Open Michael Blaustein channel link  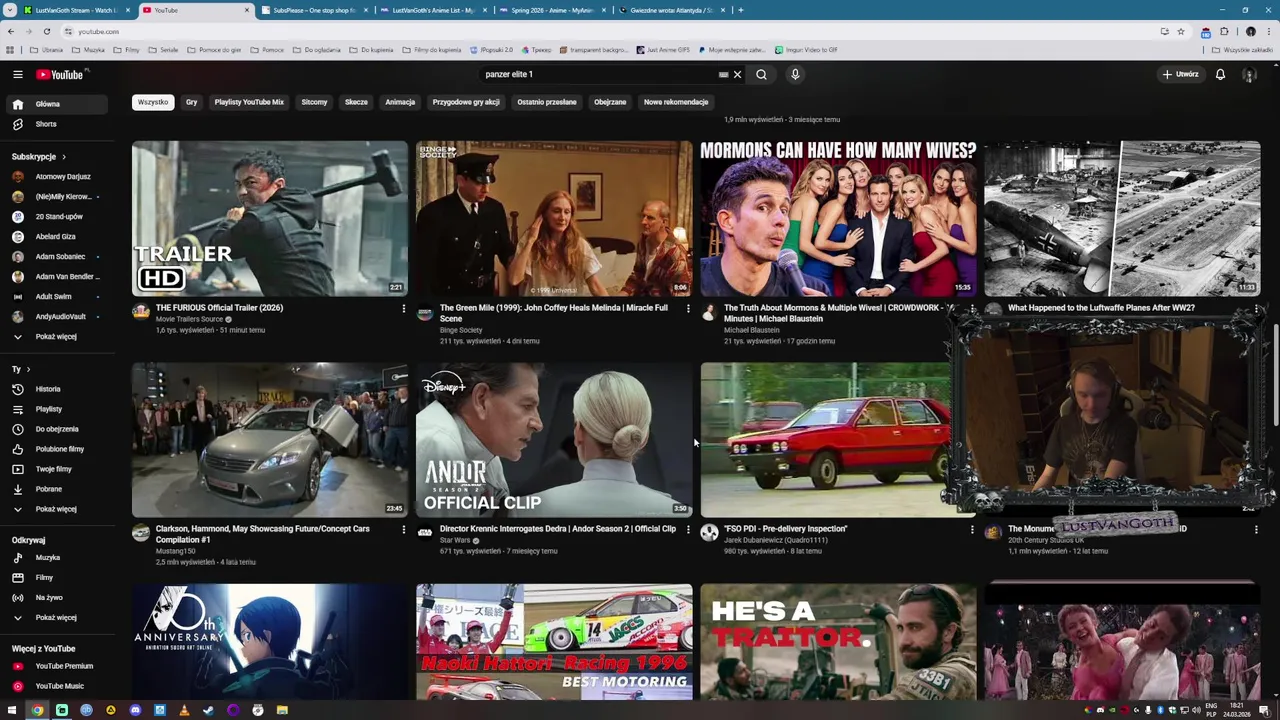751,330
